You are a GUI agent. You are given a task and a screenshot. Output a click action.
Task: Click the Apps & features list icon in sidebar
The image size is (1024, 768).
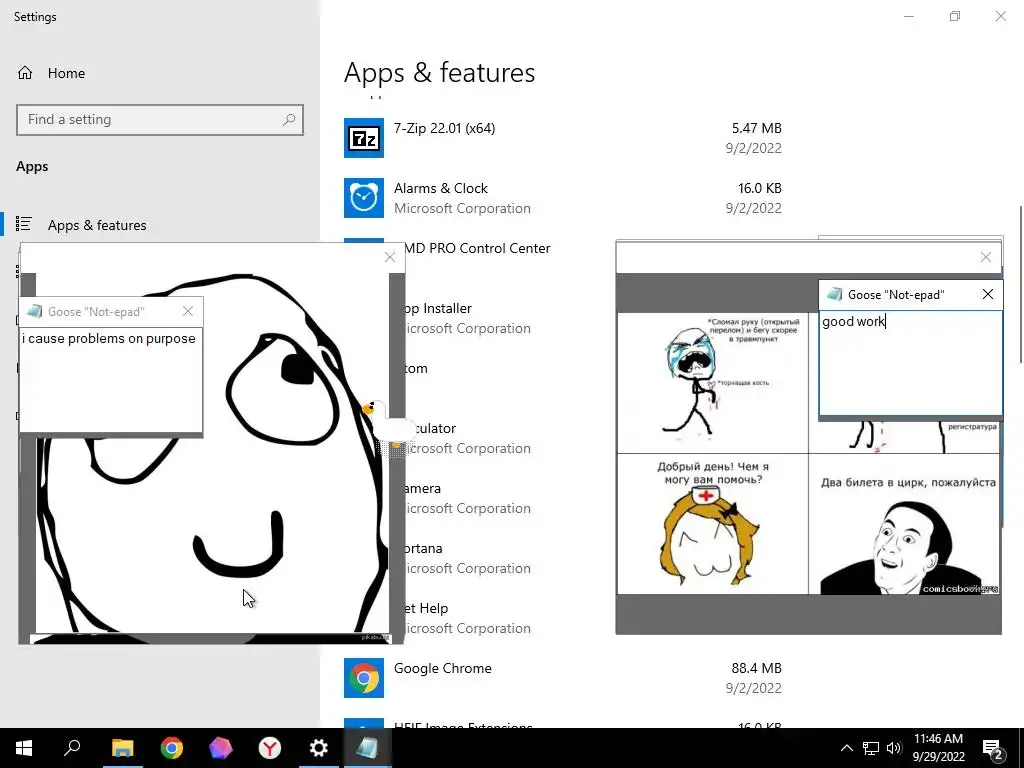(24, 225)
